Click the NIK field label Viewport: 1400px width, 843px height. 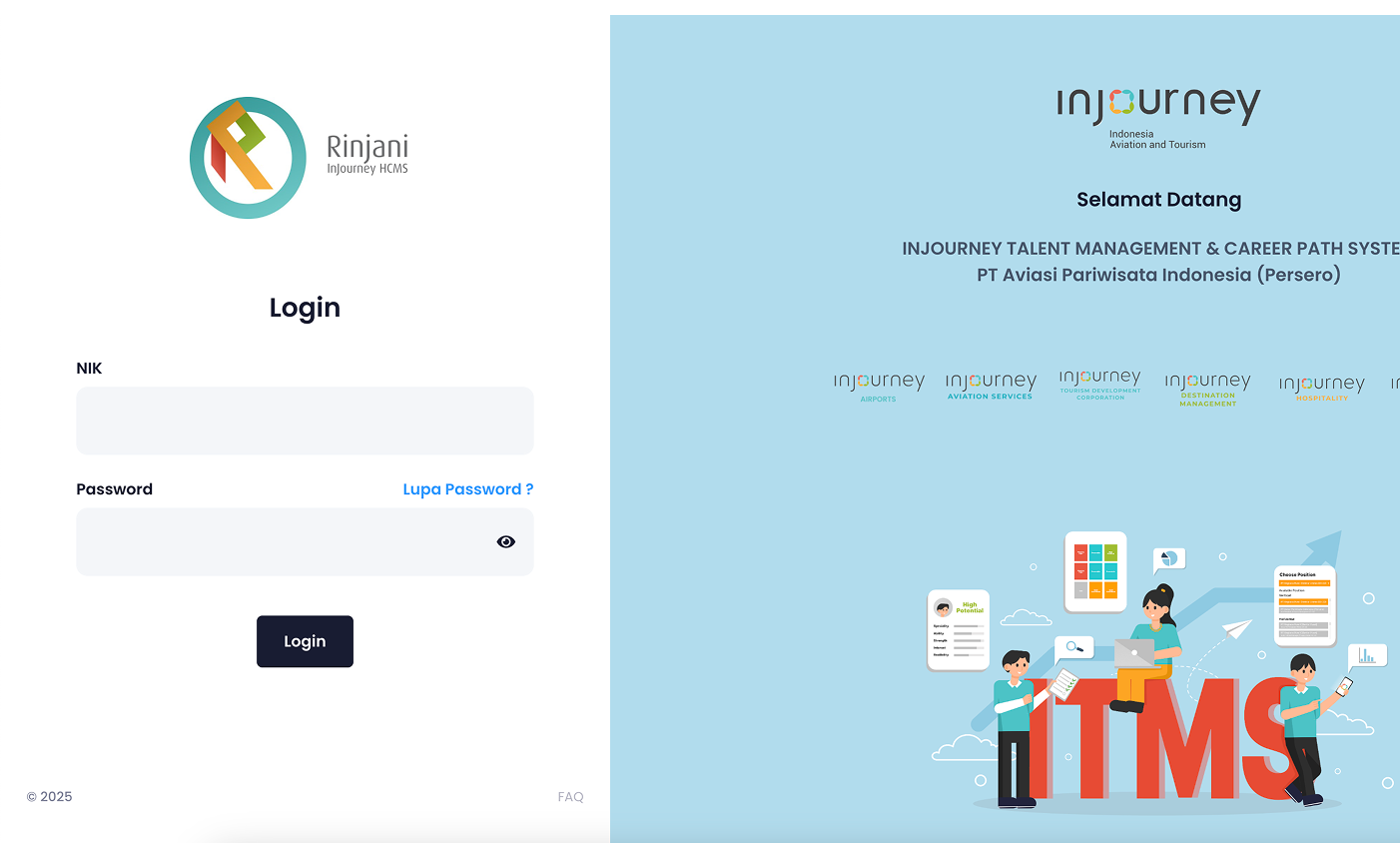89,369
